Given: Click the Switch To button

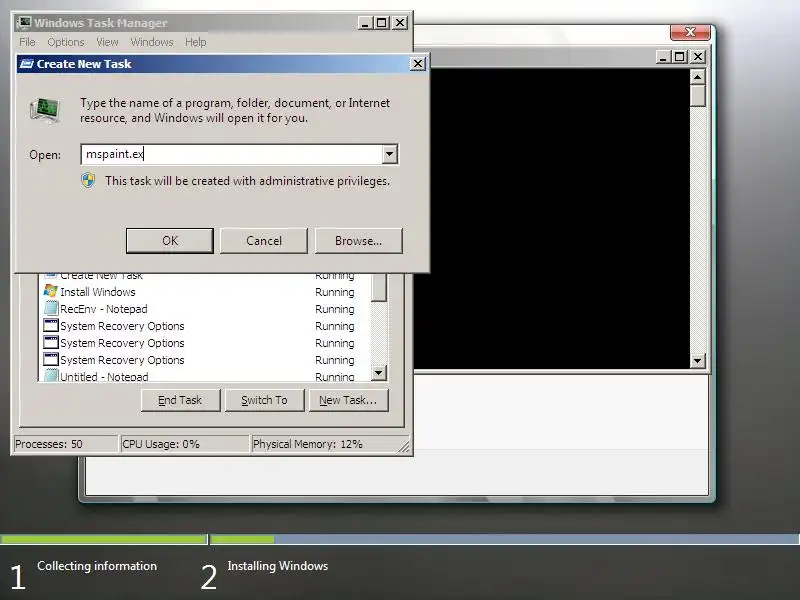Looking at the screenshot, I should point(264,400).
